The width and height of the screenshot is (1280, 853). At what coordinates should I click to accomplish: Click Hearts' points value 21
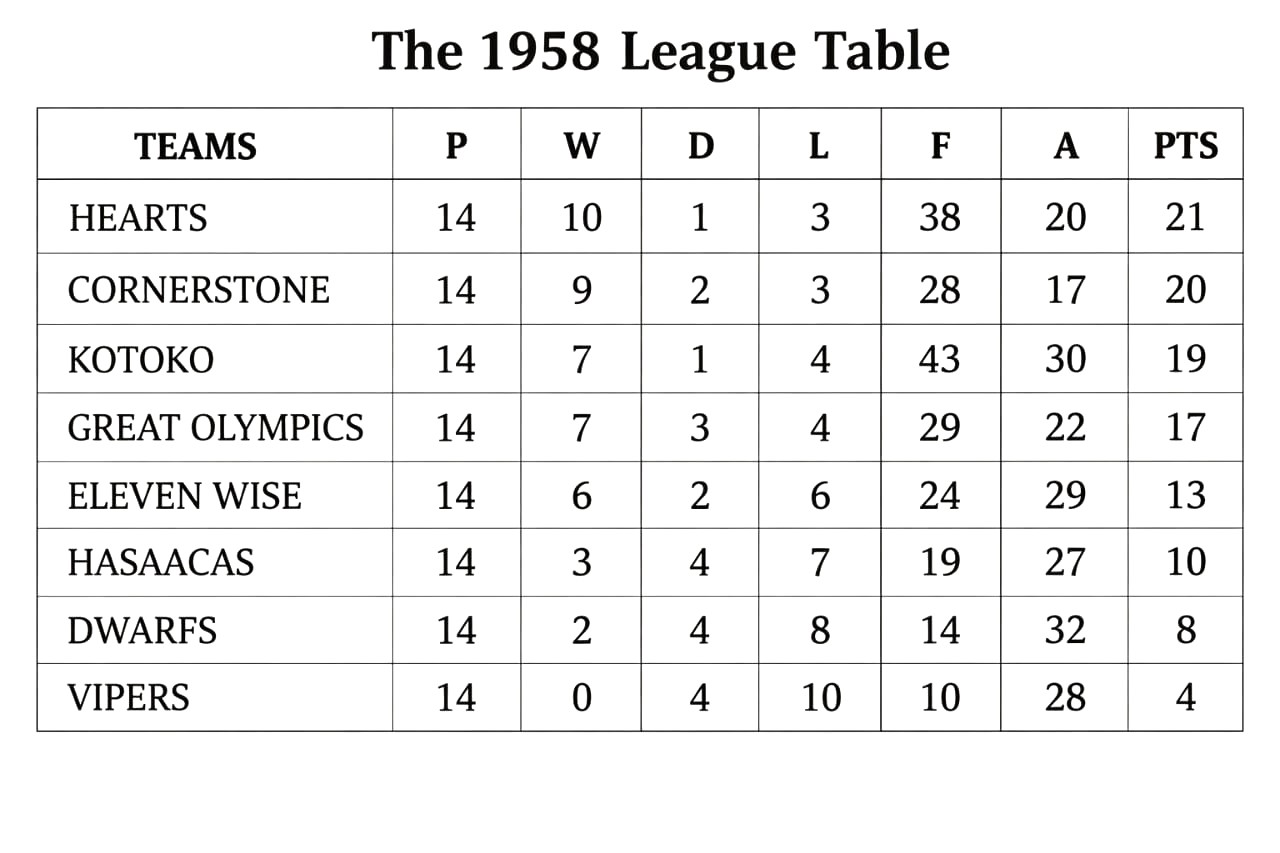point(1185,218)
